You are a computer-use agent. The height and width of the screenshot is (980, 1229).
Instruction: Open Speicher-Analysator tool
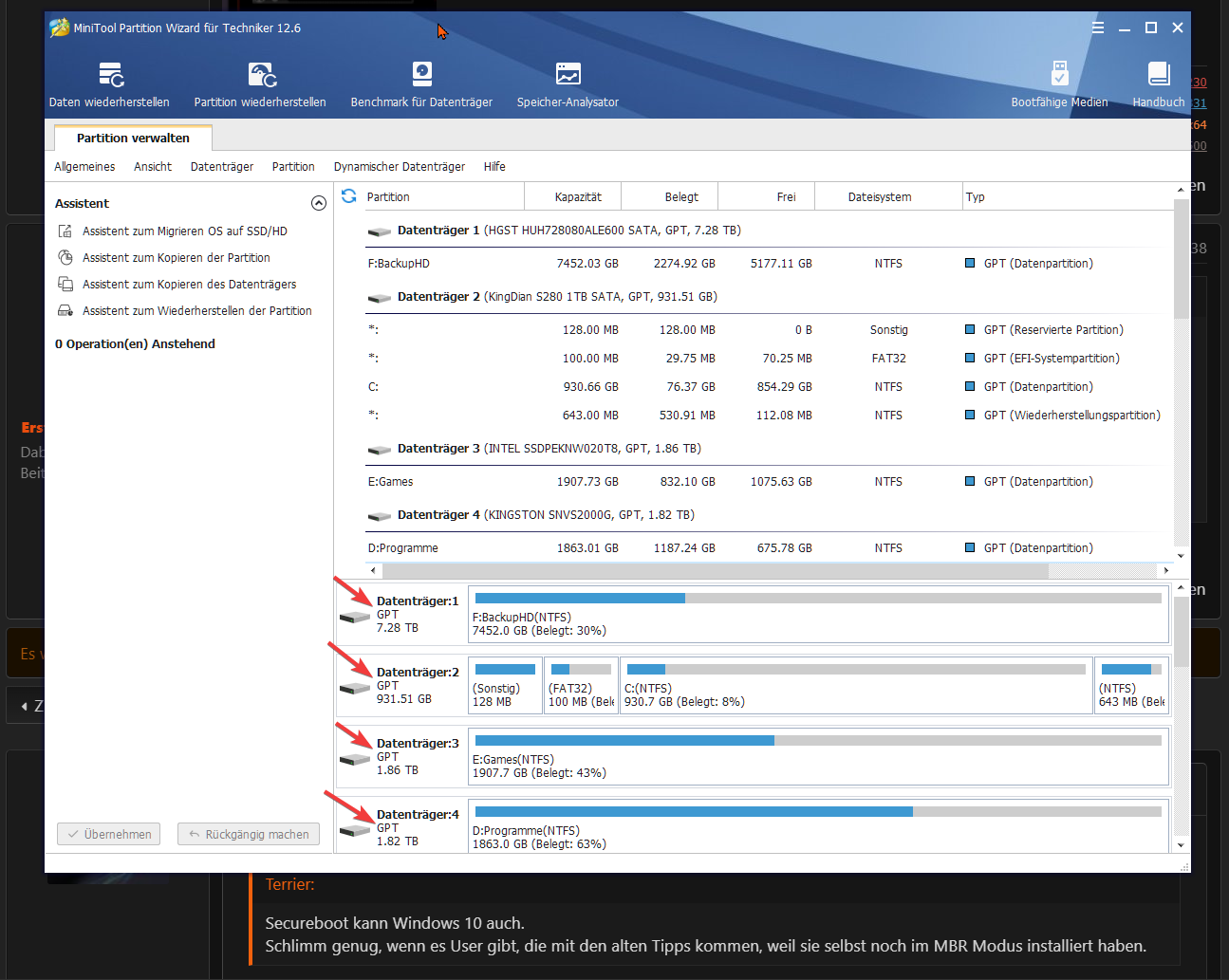568,83
